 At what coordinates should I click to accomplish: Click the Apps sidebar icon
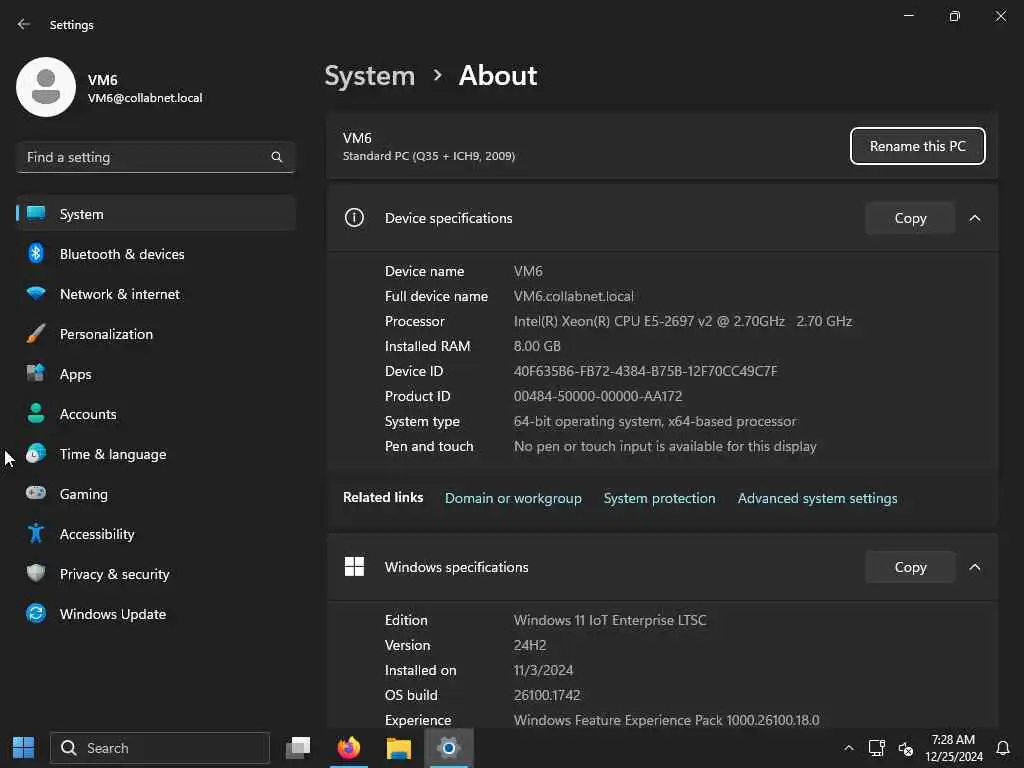(x=36, y=373)
